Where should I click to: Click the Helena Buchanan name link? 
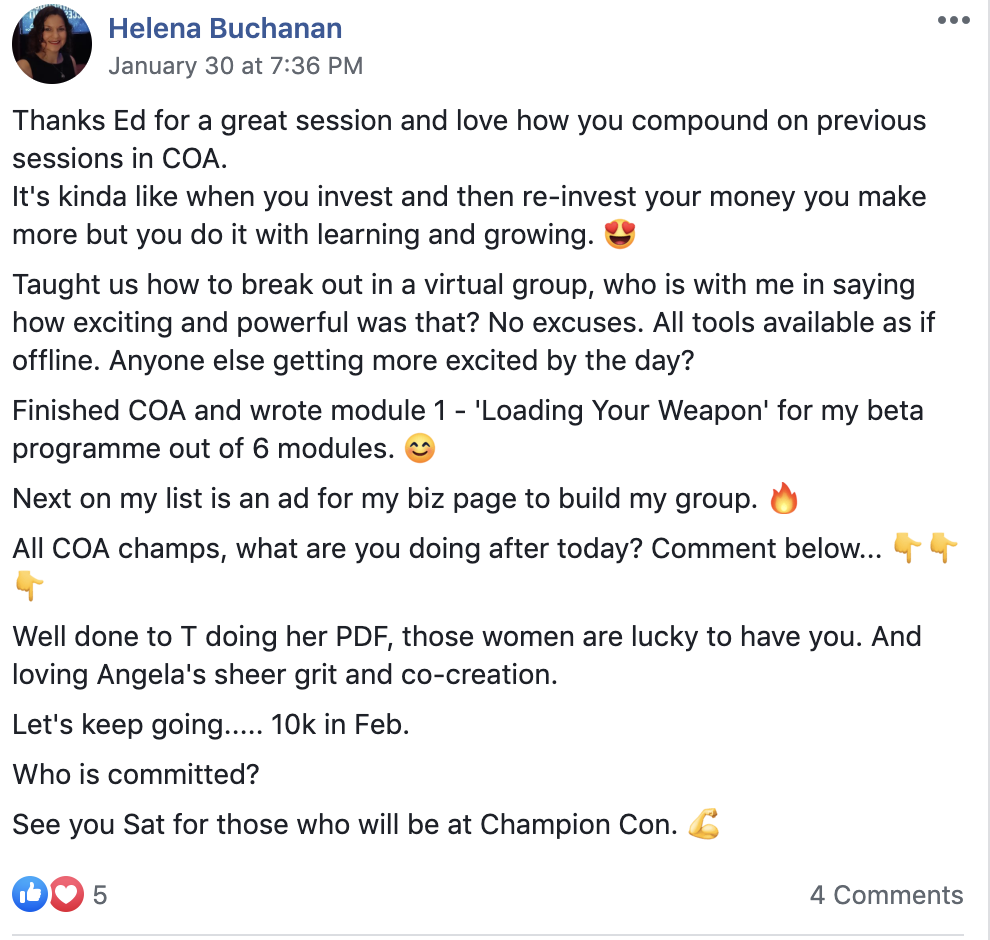coord(225,28)
